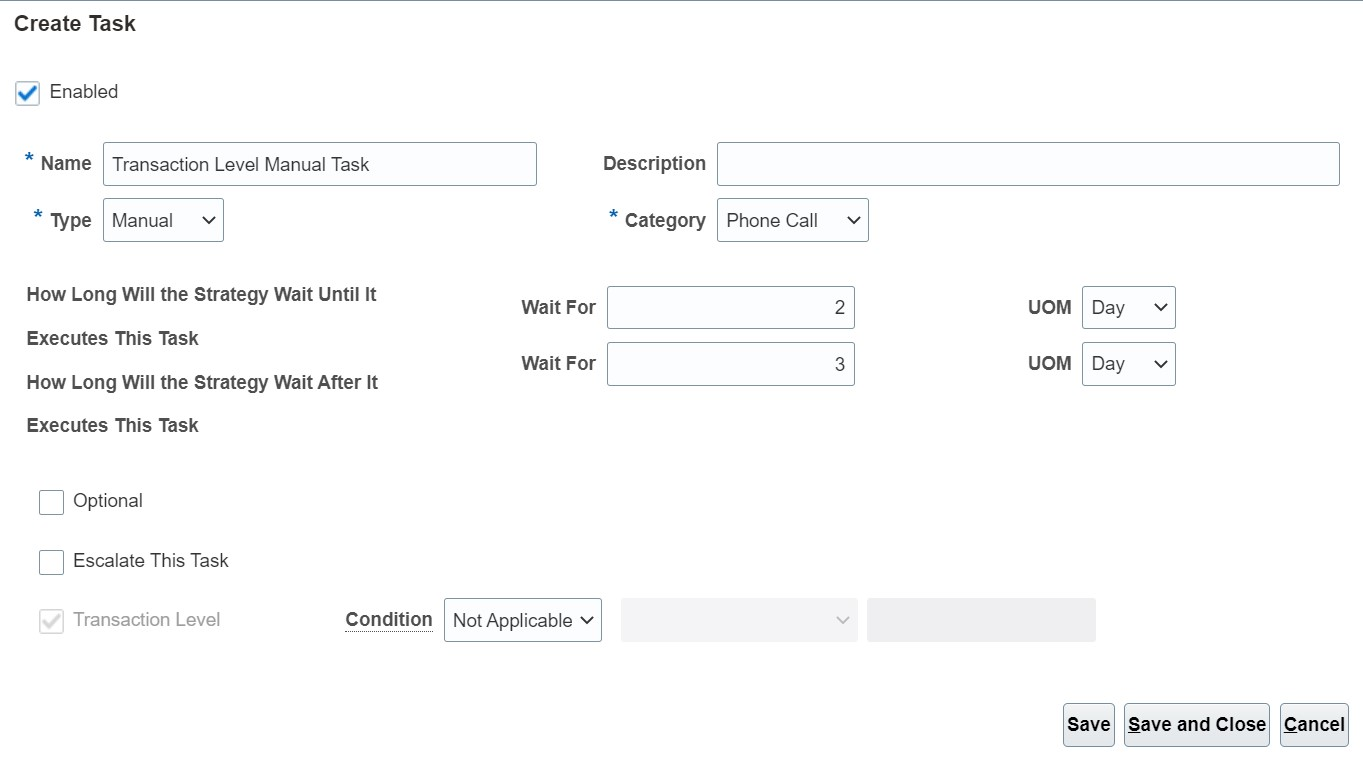The image size is (1363, 762).
Task: Open Condition dropdown showing Not Applicable
Action: point(522,621)
